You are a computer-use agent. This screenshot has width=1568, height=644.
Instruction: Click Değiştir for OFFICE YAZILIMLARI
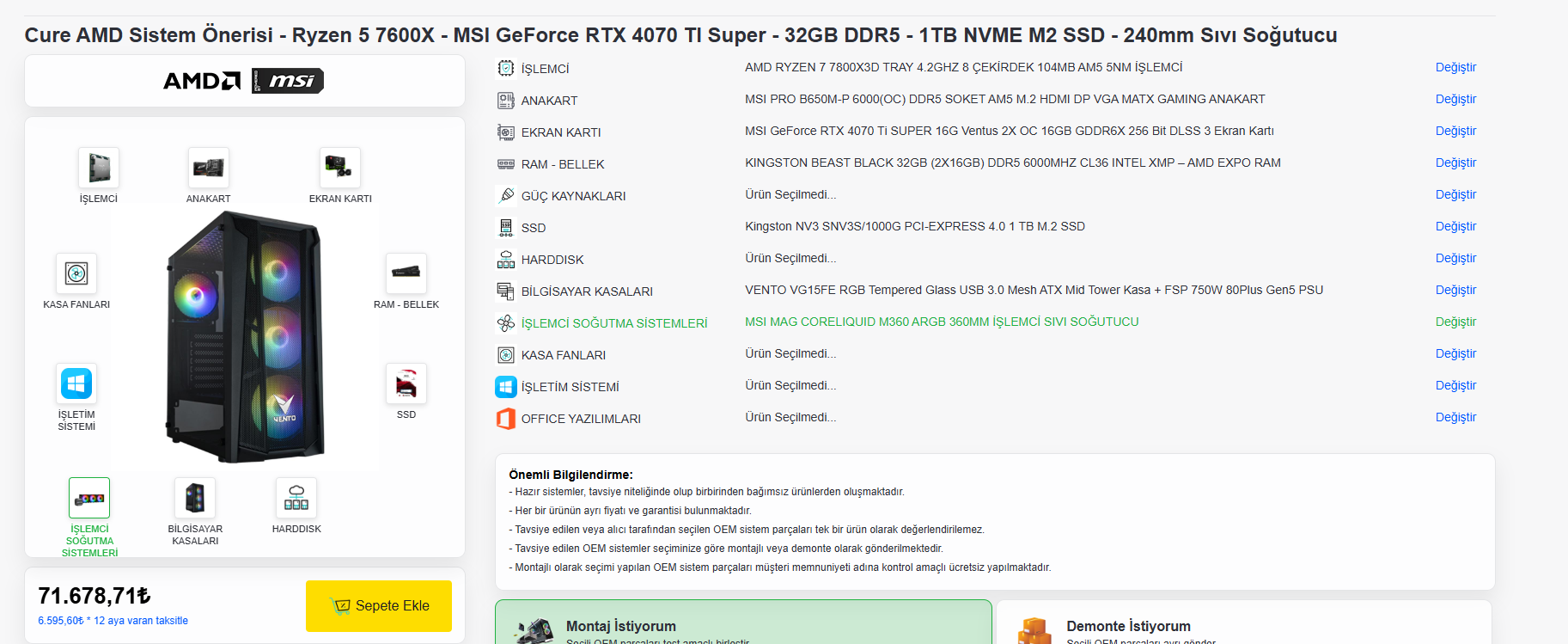point(1455,417)
